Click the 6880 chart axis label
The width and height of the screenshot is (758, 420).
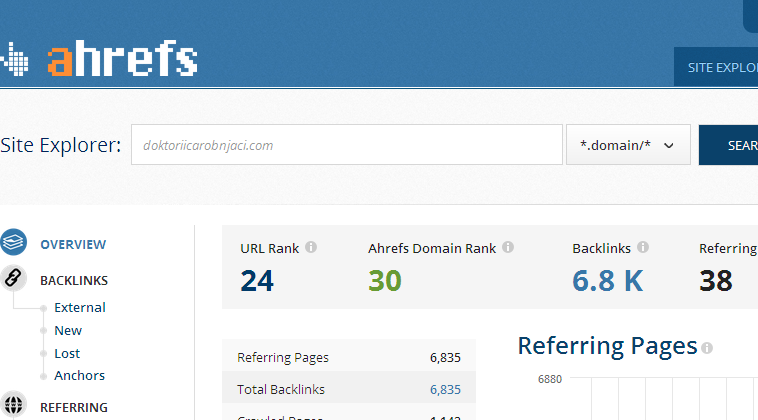coord(550,379)
